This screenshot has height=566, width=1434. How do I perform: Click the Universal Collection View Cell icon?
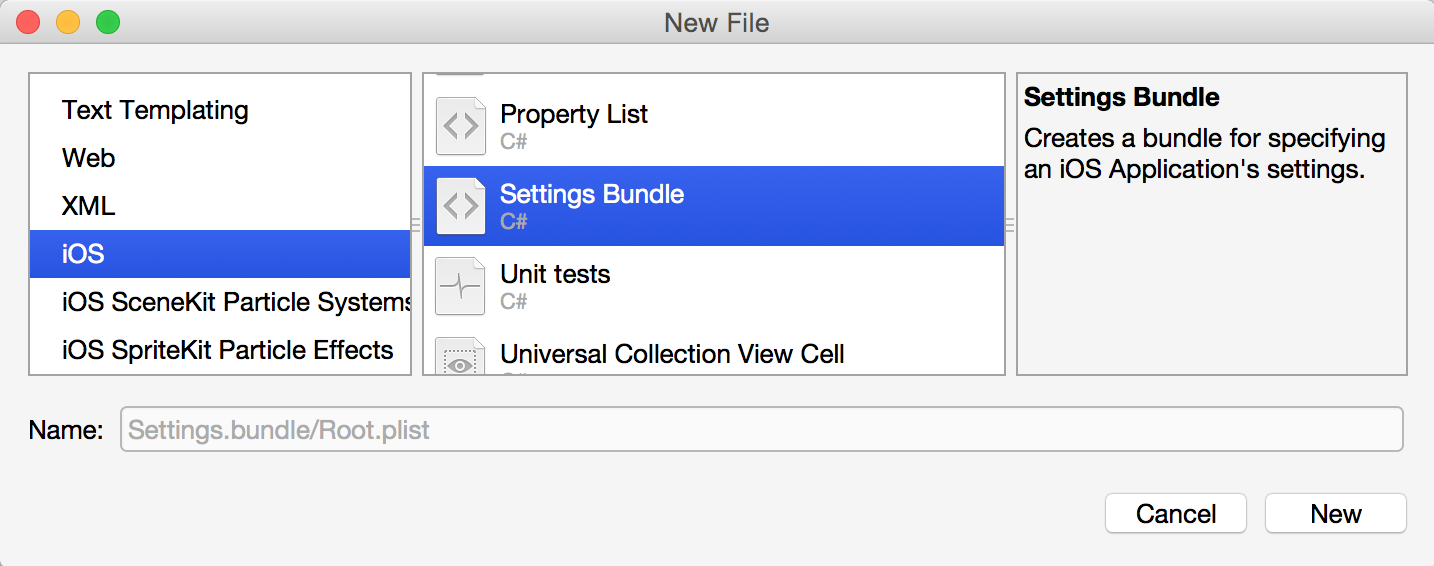[460, 358]
